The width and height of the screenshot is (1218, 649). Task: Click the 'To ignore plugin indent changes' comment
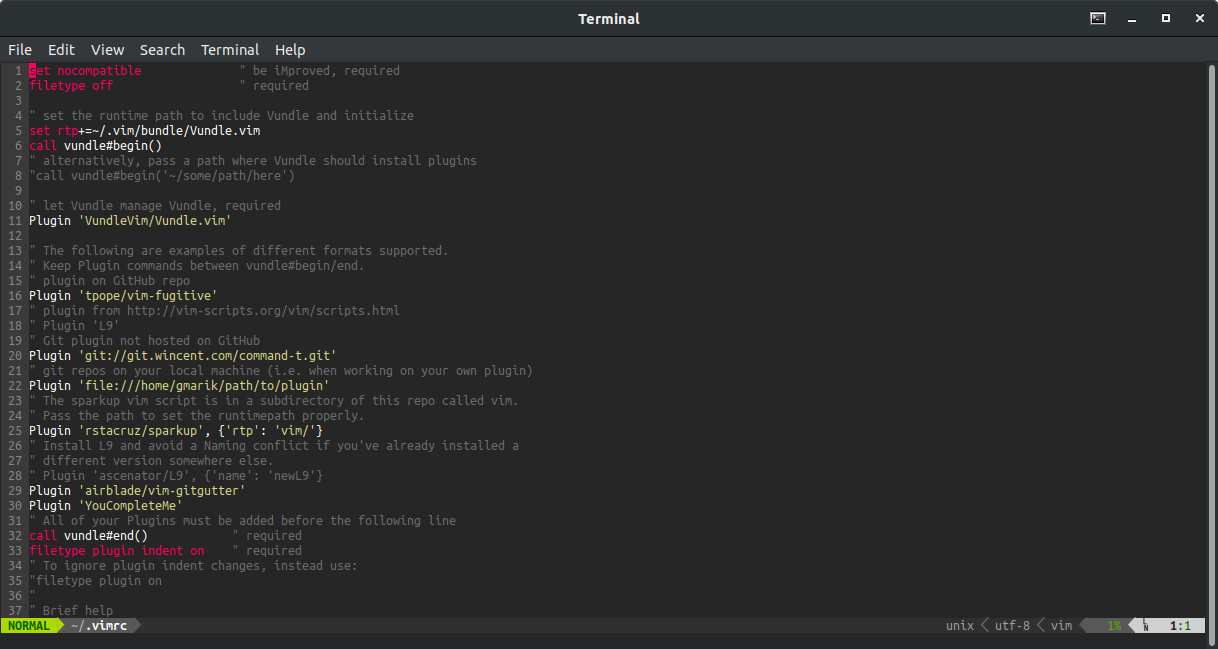point(193,566)
